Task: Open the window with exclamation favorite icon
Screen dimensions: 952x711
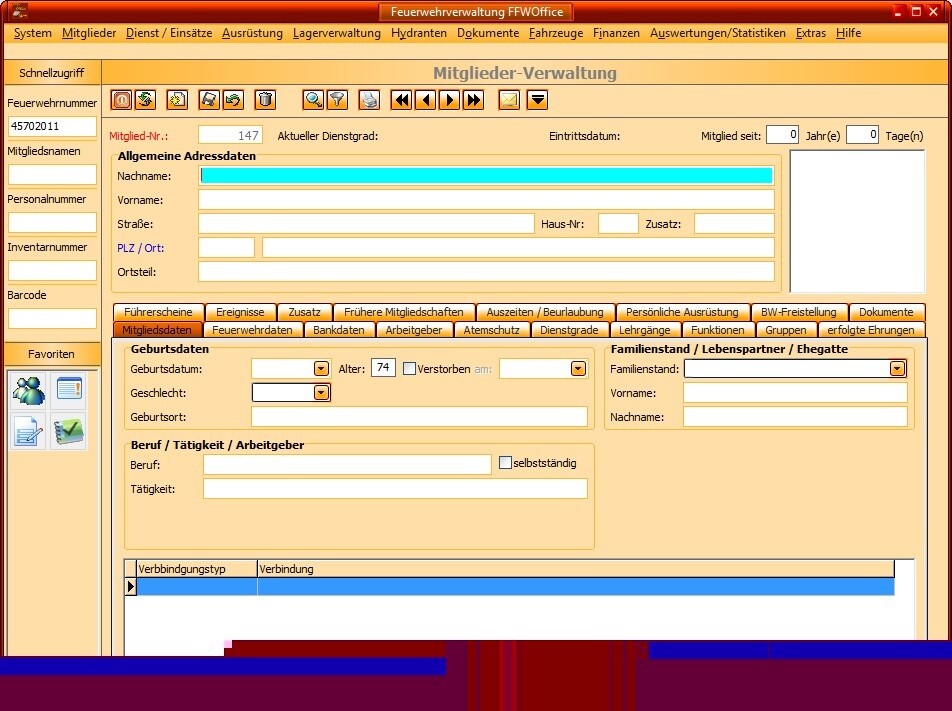Action: pos(69,390)
